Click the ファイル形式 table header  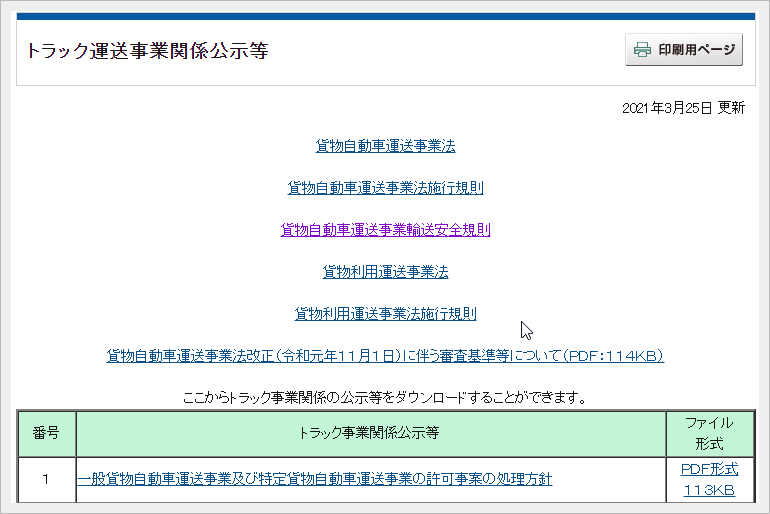coord(710,433)
